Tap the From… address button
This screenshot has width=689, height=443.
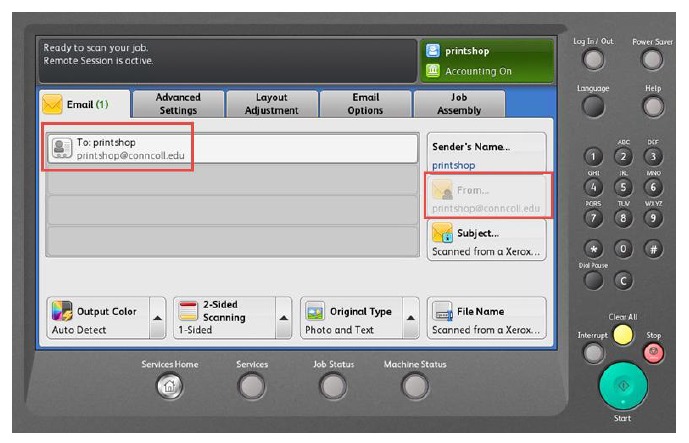pos(486,196)
